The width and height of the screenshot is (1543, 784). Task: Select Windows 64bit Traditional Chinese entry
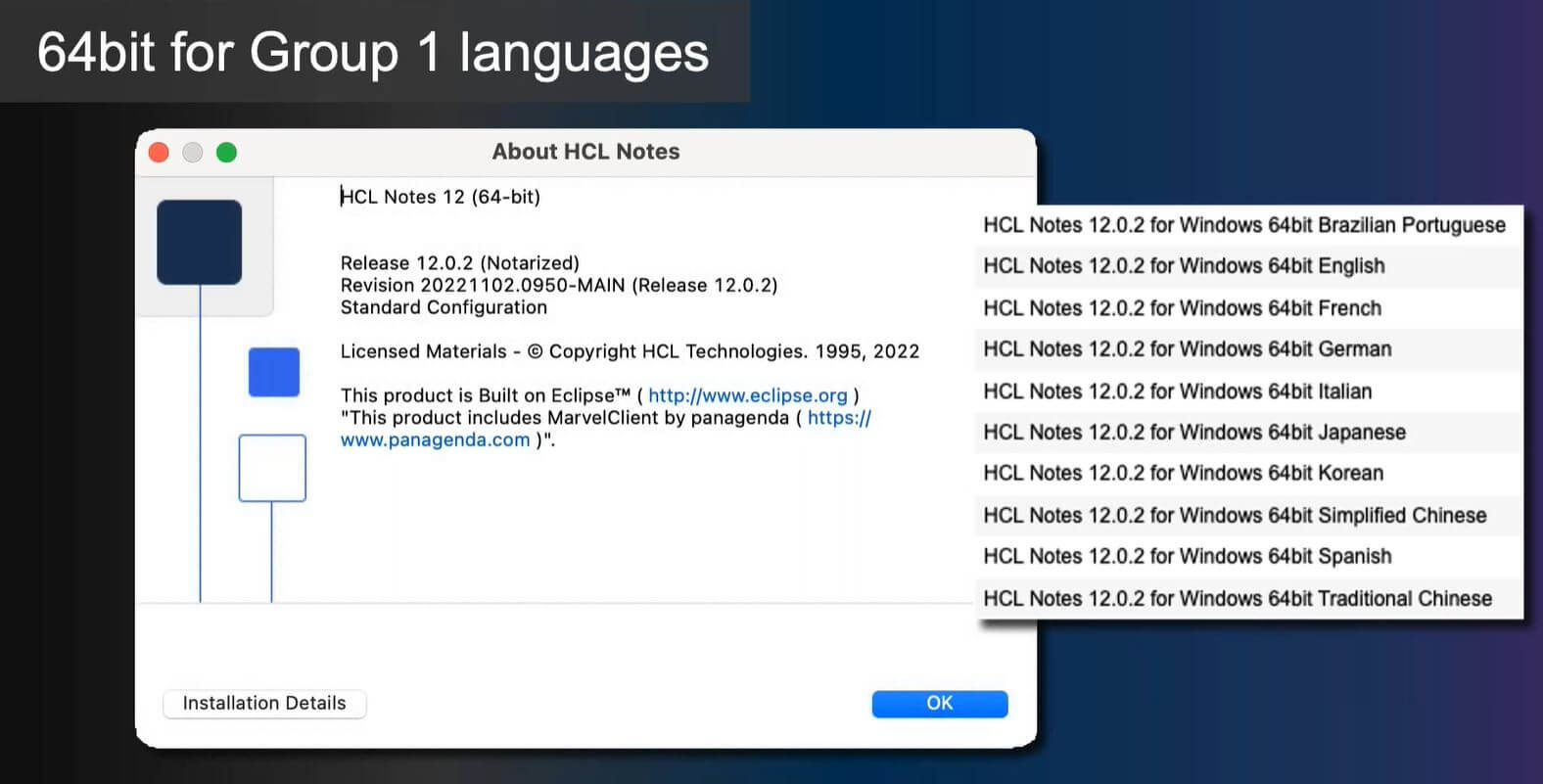[1248, 599]
